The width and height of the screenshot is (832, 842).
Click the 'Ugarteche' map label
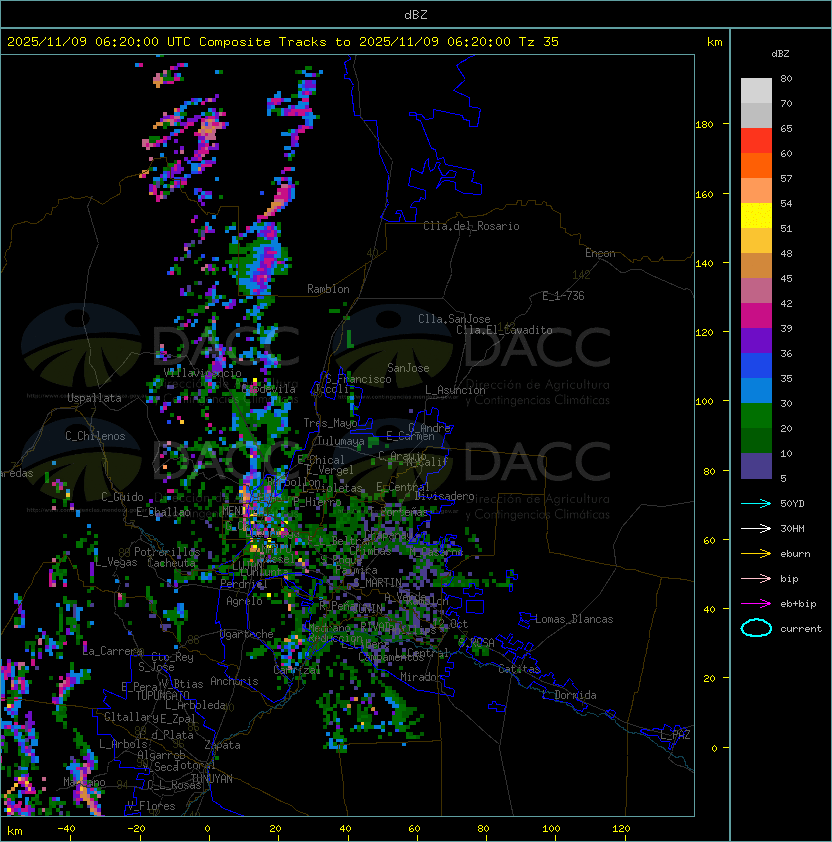[247, 634]
